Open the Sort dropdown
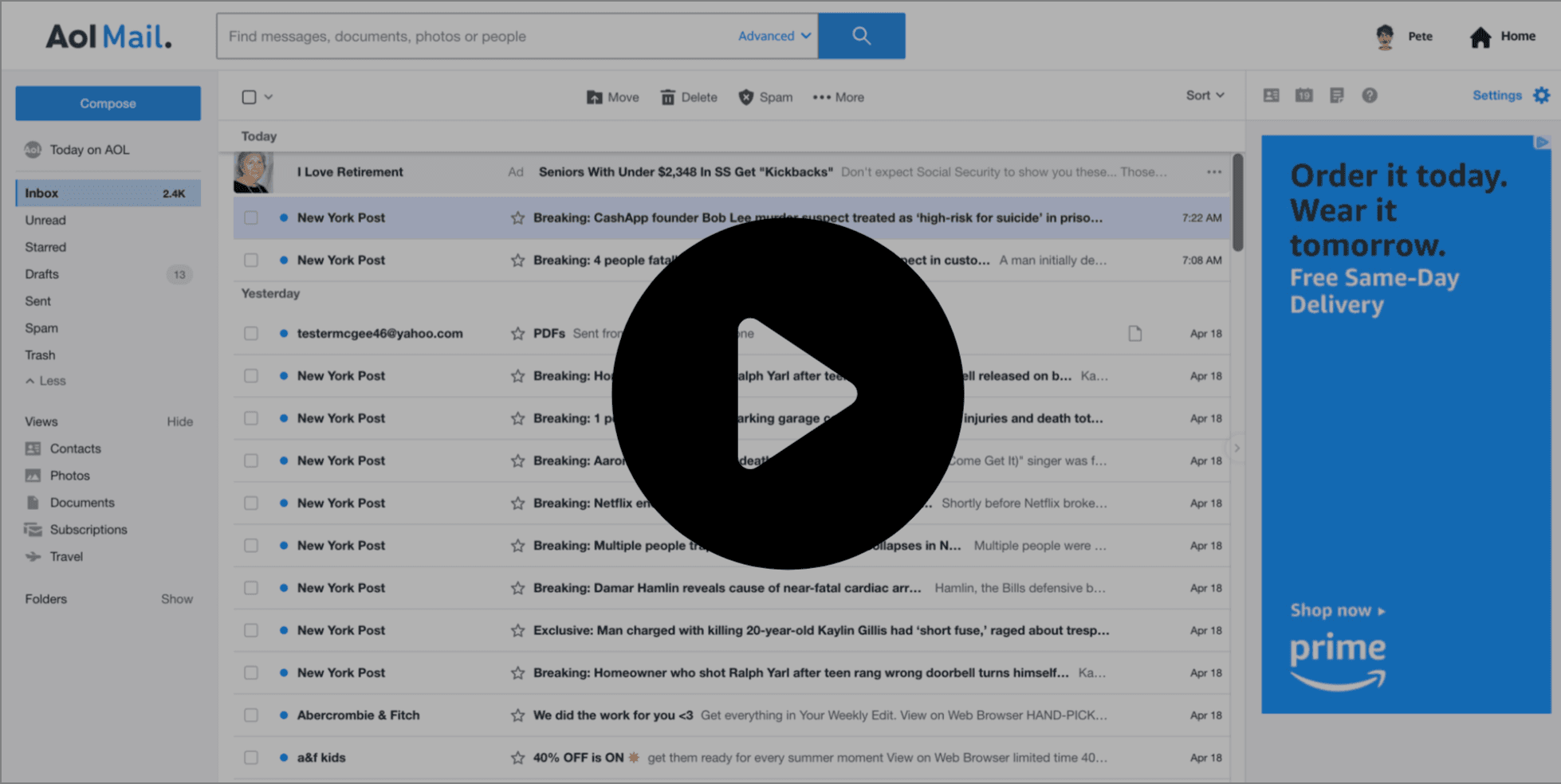The height and width of the screenshot is (784, 1561). tap(1205, 96)
